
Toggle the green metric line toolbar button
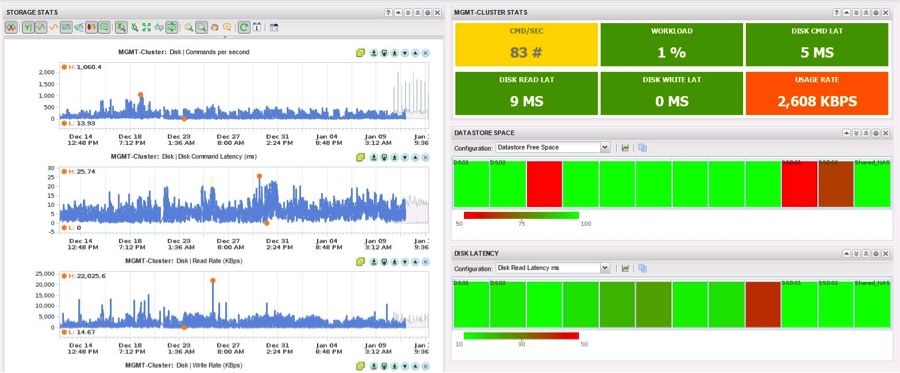point(41,27)
